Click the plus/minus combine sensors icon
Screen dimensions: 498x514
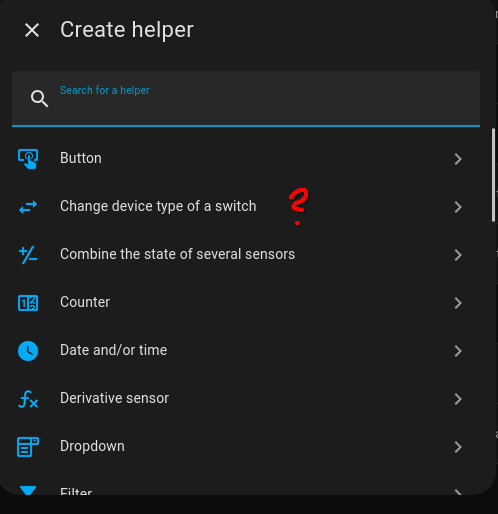(x=28, y=255)
